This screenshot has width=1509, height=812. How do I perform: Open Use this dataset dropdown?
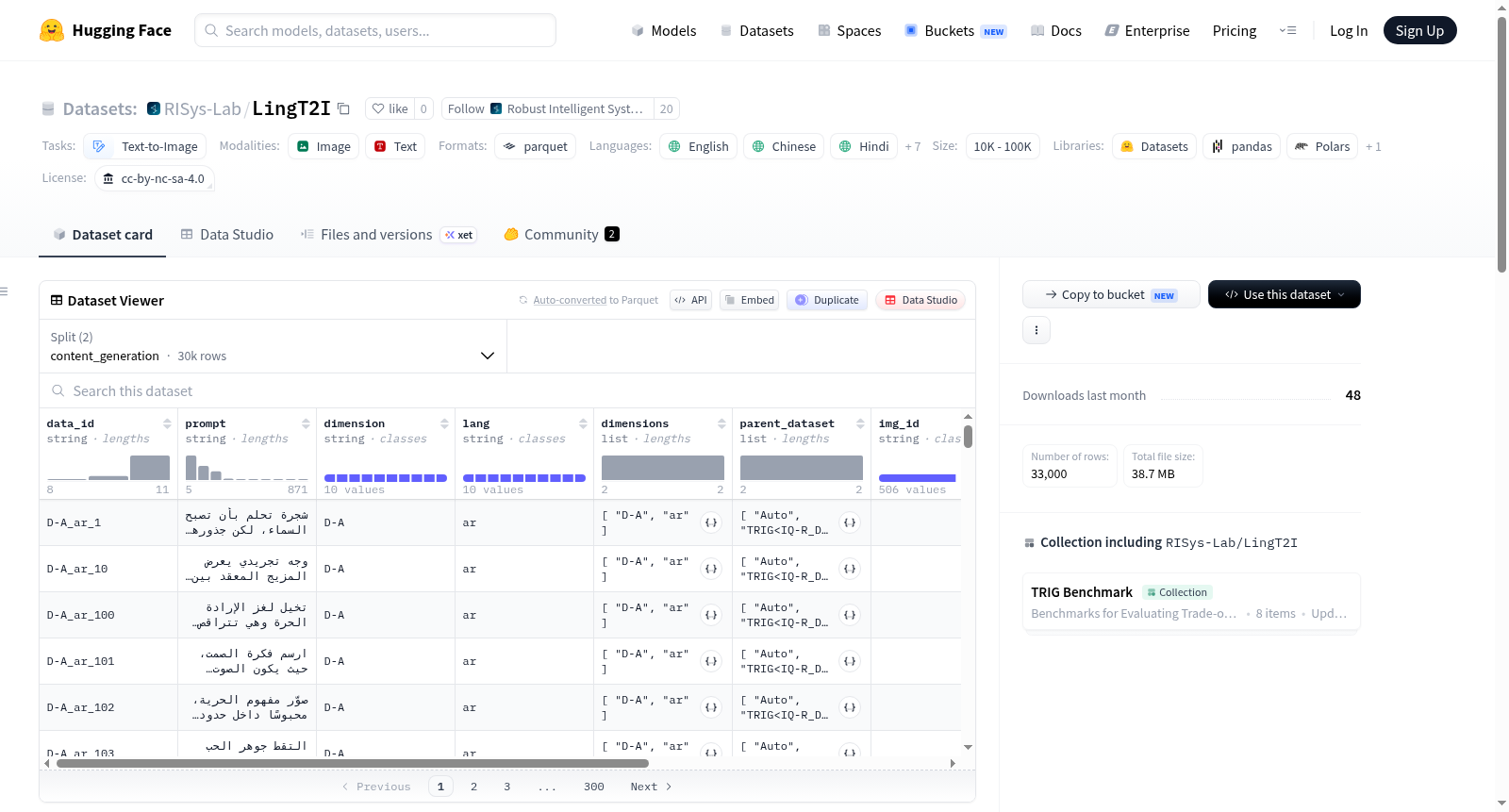1285,295
